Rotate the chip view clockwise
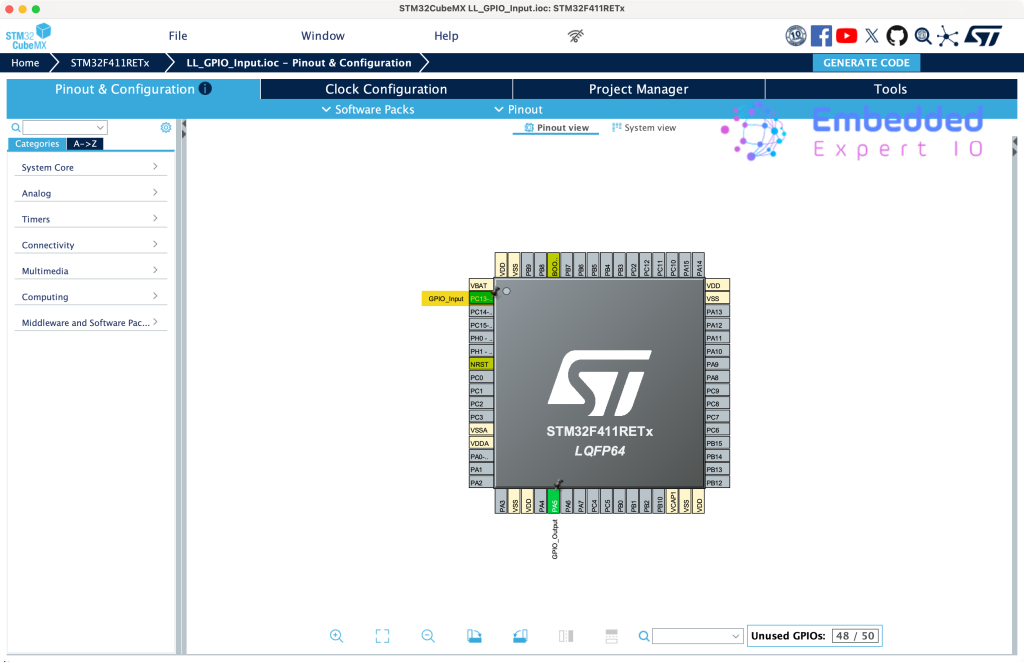Viewport: 1024px width, 662px height. pos(475,636)
